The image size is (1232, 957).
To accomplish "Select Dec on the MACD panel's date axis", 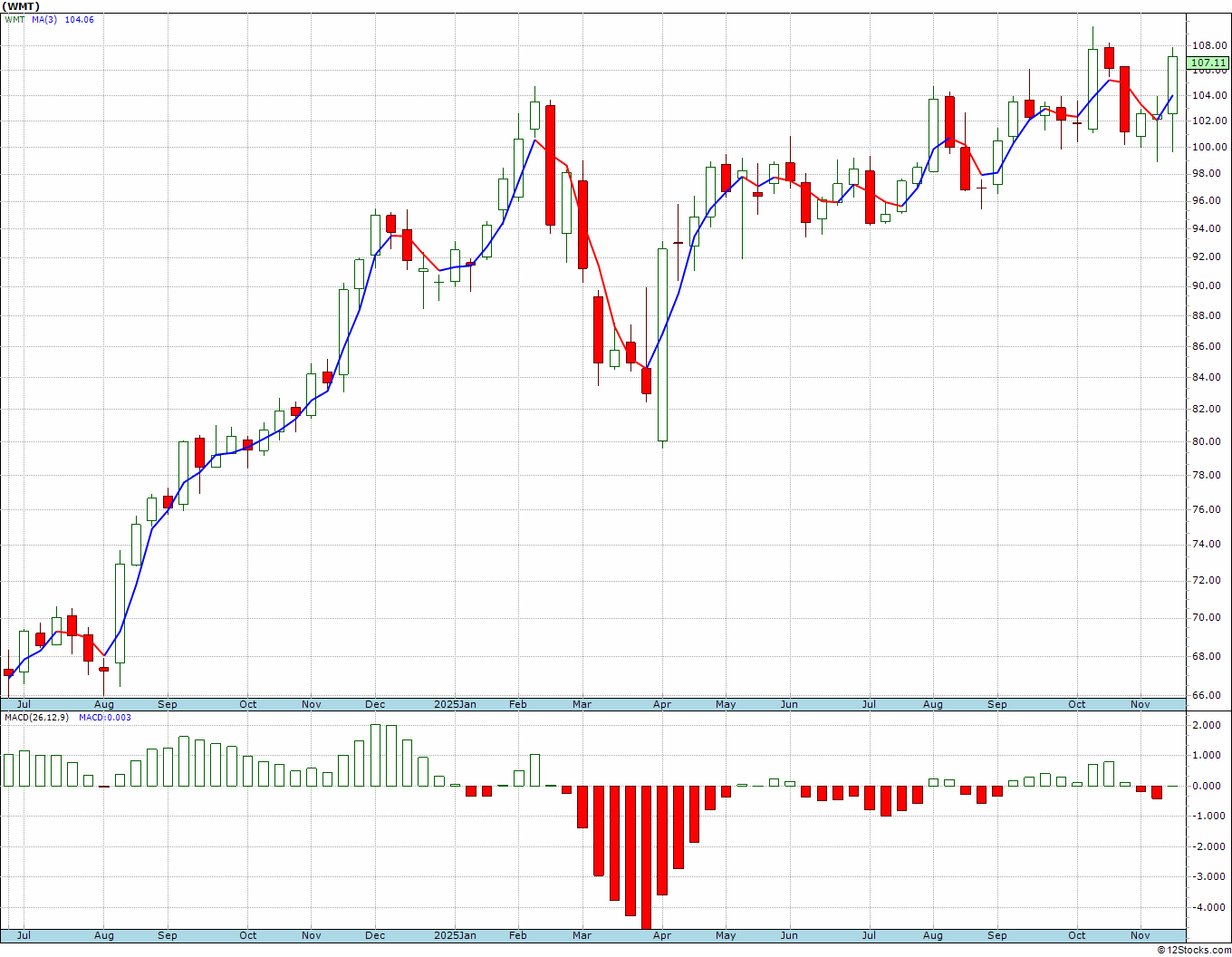I will pyautogui.click(x=376, y=935).
